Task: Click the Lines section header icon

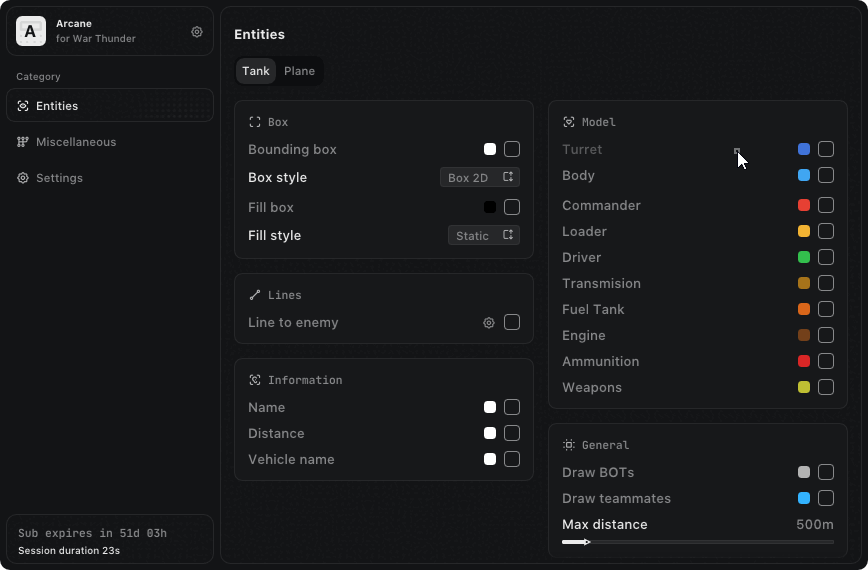Action: click(255, 295)
